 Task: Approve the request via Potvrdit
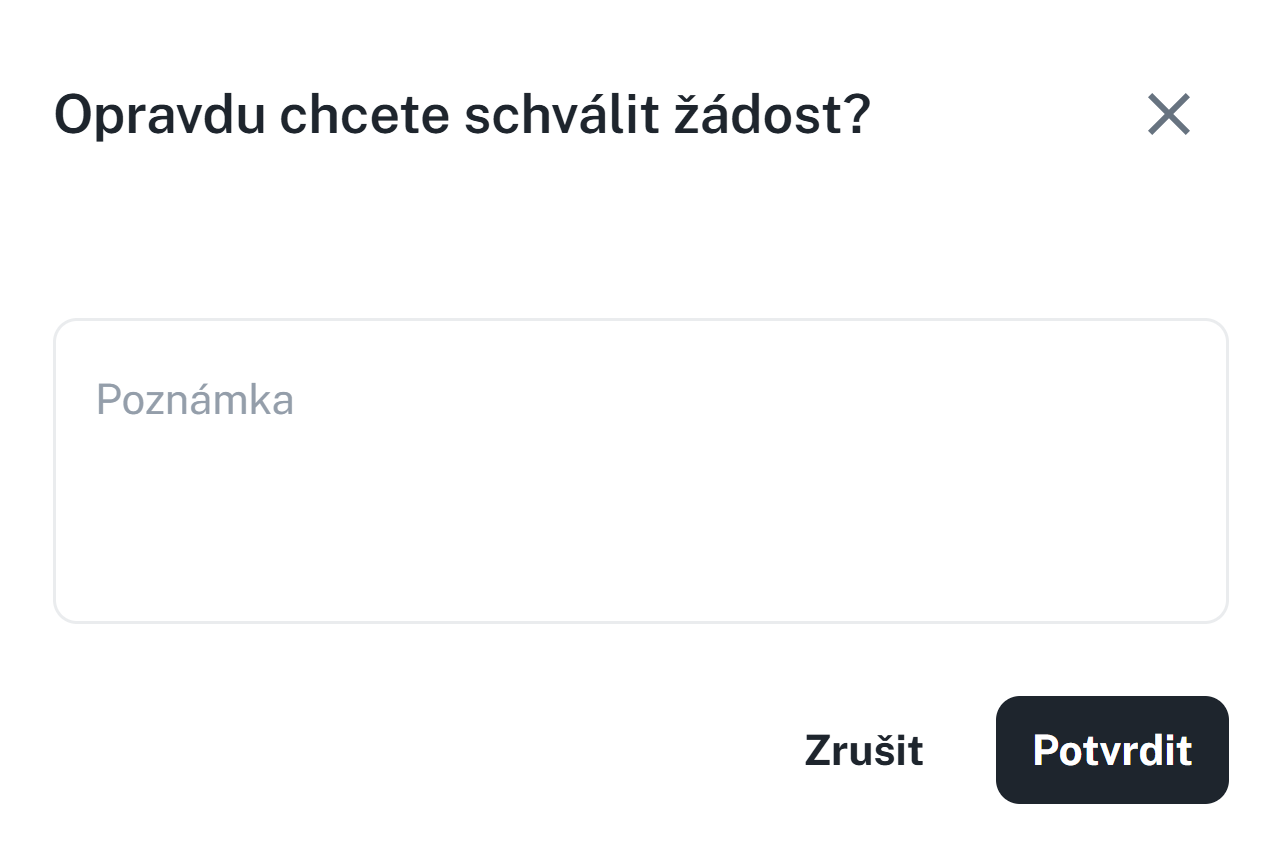tap(1111, 750)
